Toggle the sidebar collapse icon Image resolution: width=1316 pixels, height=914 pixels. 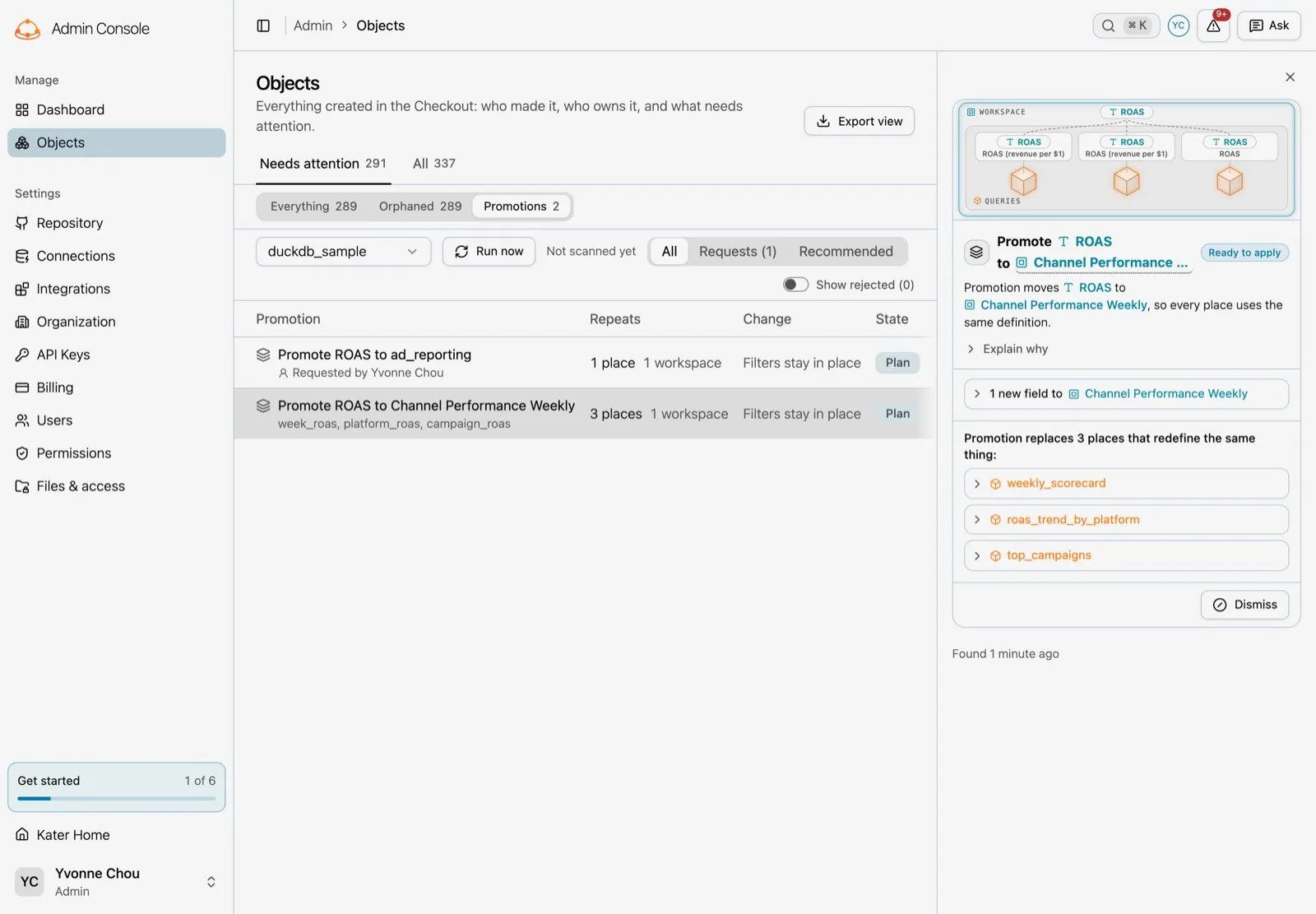point(263,26)
